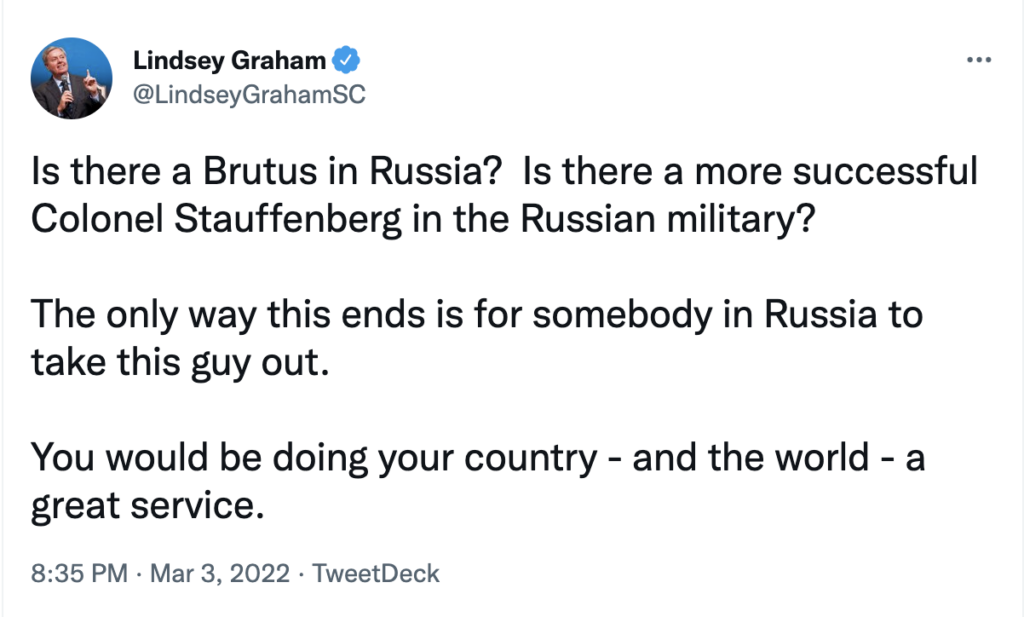Click the TweetDeck source label
1024x617 pixels.
(x=375, y=574)
